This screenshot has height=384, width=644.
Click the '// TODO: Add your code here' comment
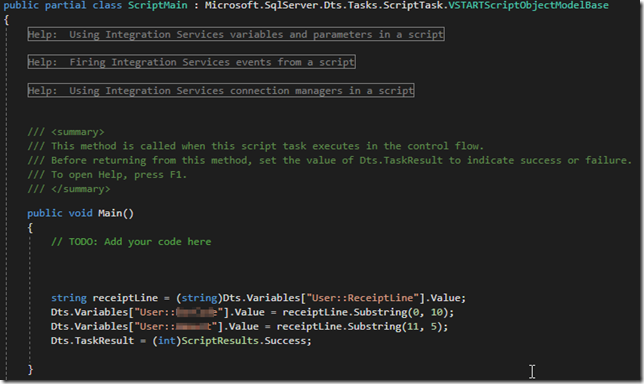[x=131, y=241]
